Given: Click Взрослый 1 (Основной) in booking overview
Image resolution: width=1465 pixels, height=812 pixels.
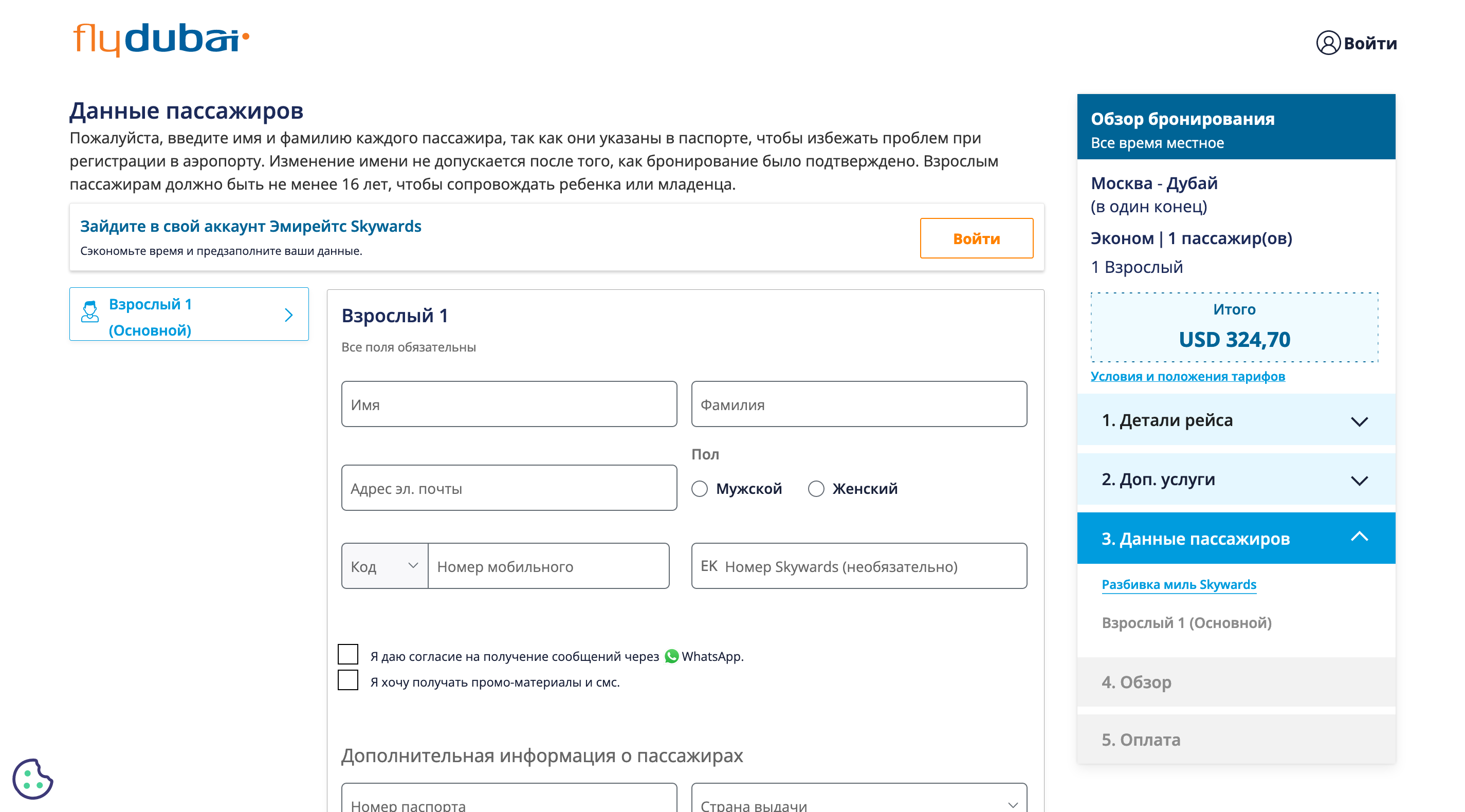Looking at the screenshot, I should pos(1186,623).
